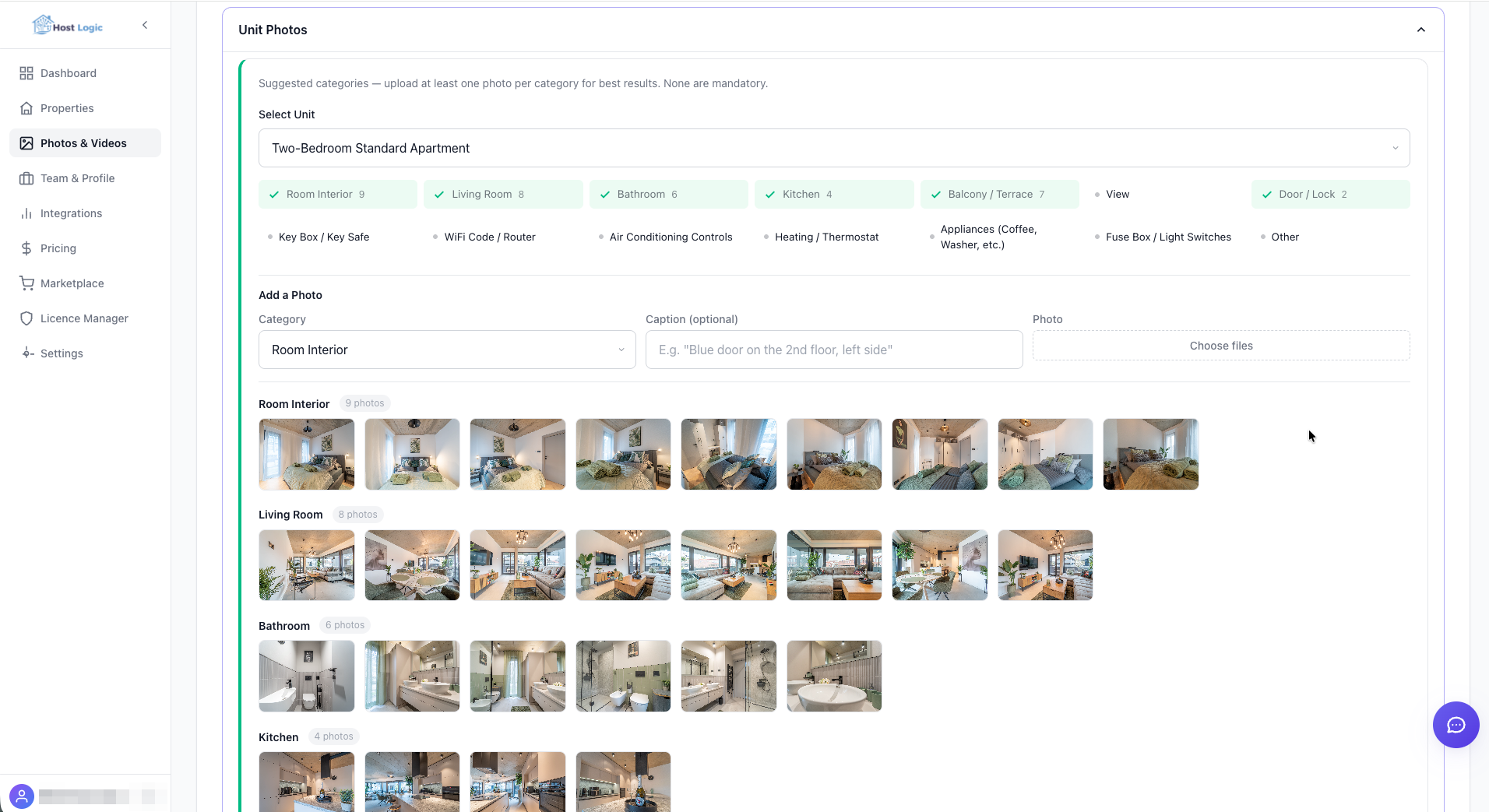Viewport: 1489px width, 812px height.
Task: Click the Host Logic logo
Action: click(67, 26)
